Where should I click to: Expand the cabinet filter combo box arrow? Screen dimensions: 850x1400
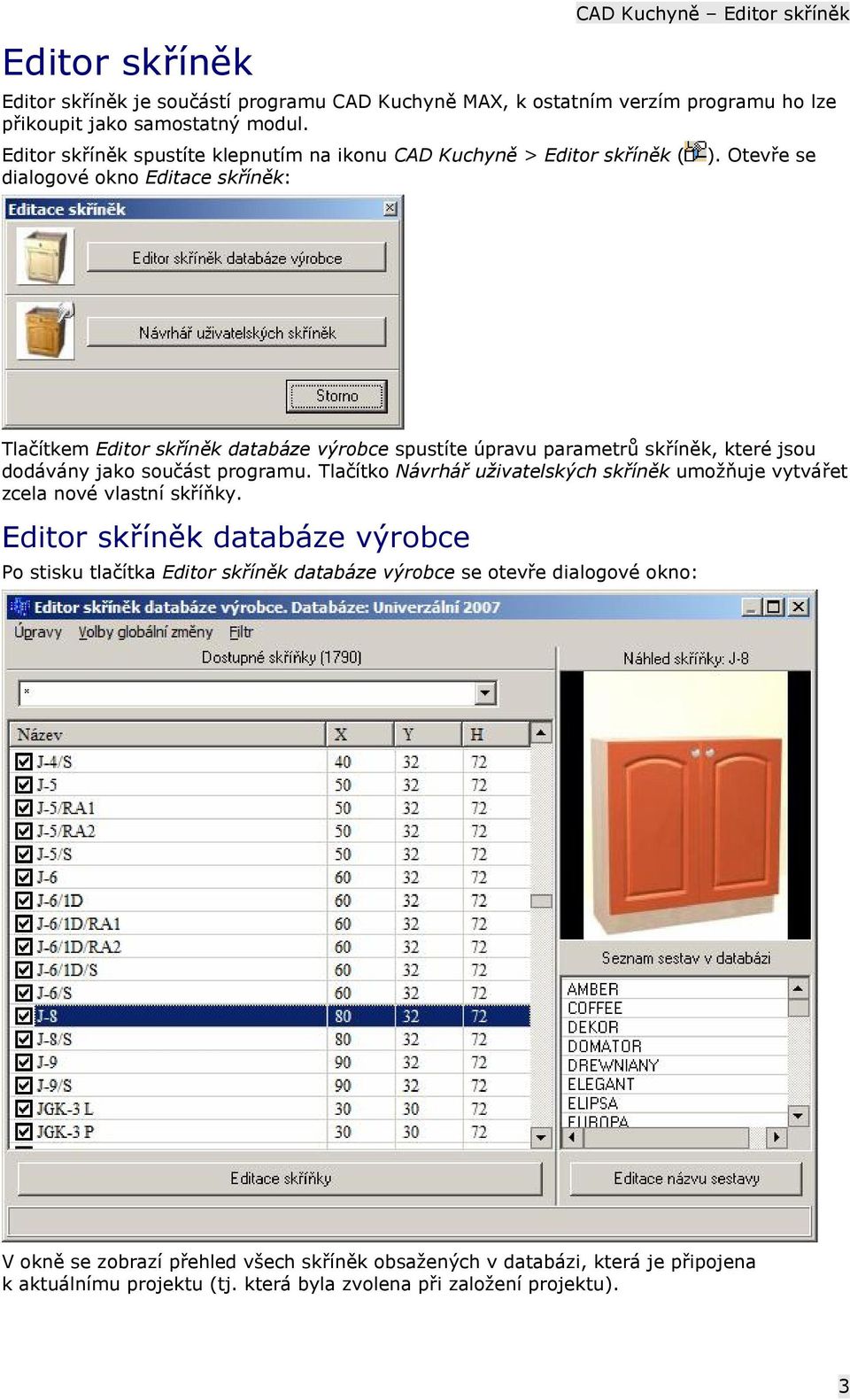[x=485, y=692]
